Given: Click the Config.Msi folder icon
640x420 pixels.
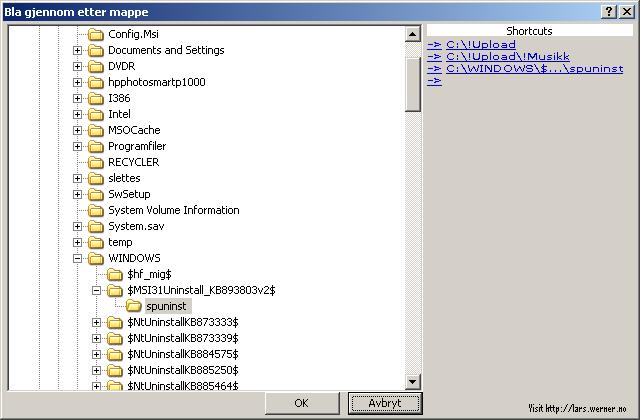Looking at the screenshot, I should 96,34.
